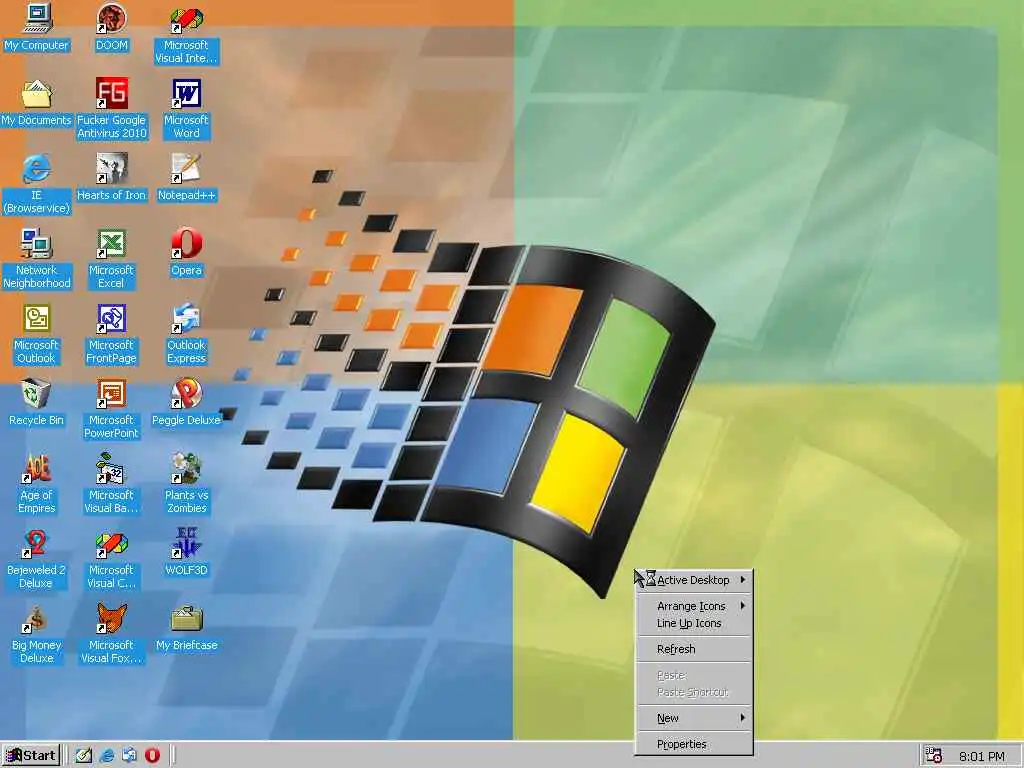Image resolution: width=1024 pixels, height=768 pixels.
Task: Open the New submenu in context menu
Action: 694,718
